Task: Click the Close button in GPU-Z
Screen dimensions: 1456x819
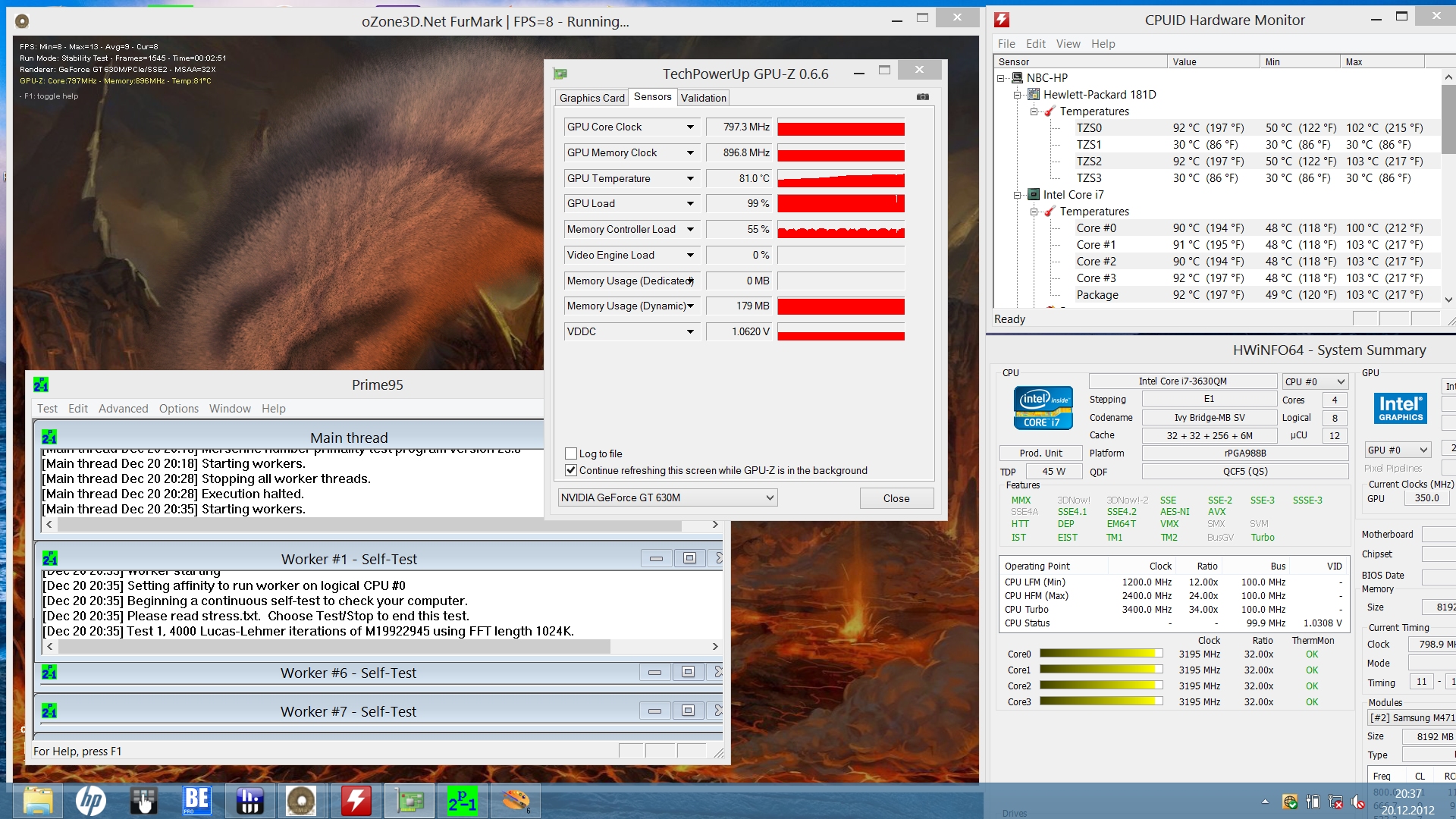Action: tap(896, 498)
